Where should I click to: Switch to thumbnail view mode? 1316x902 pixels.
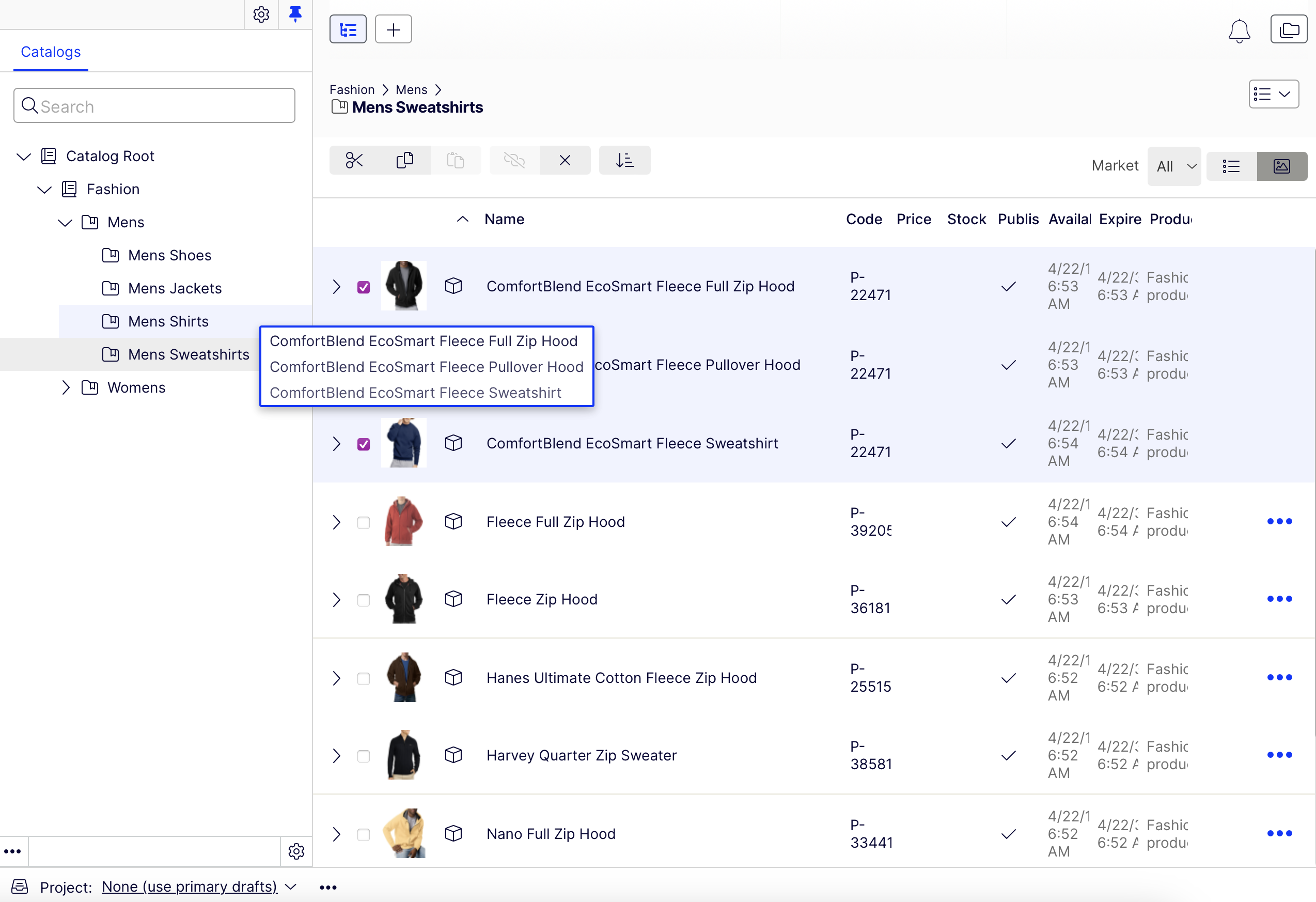pos(1281,166)
